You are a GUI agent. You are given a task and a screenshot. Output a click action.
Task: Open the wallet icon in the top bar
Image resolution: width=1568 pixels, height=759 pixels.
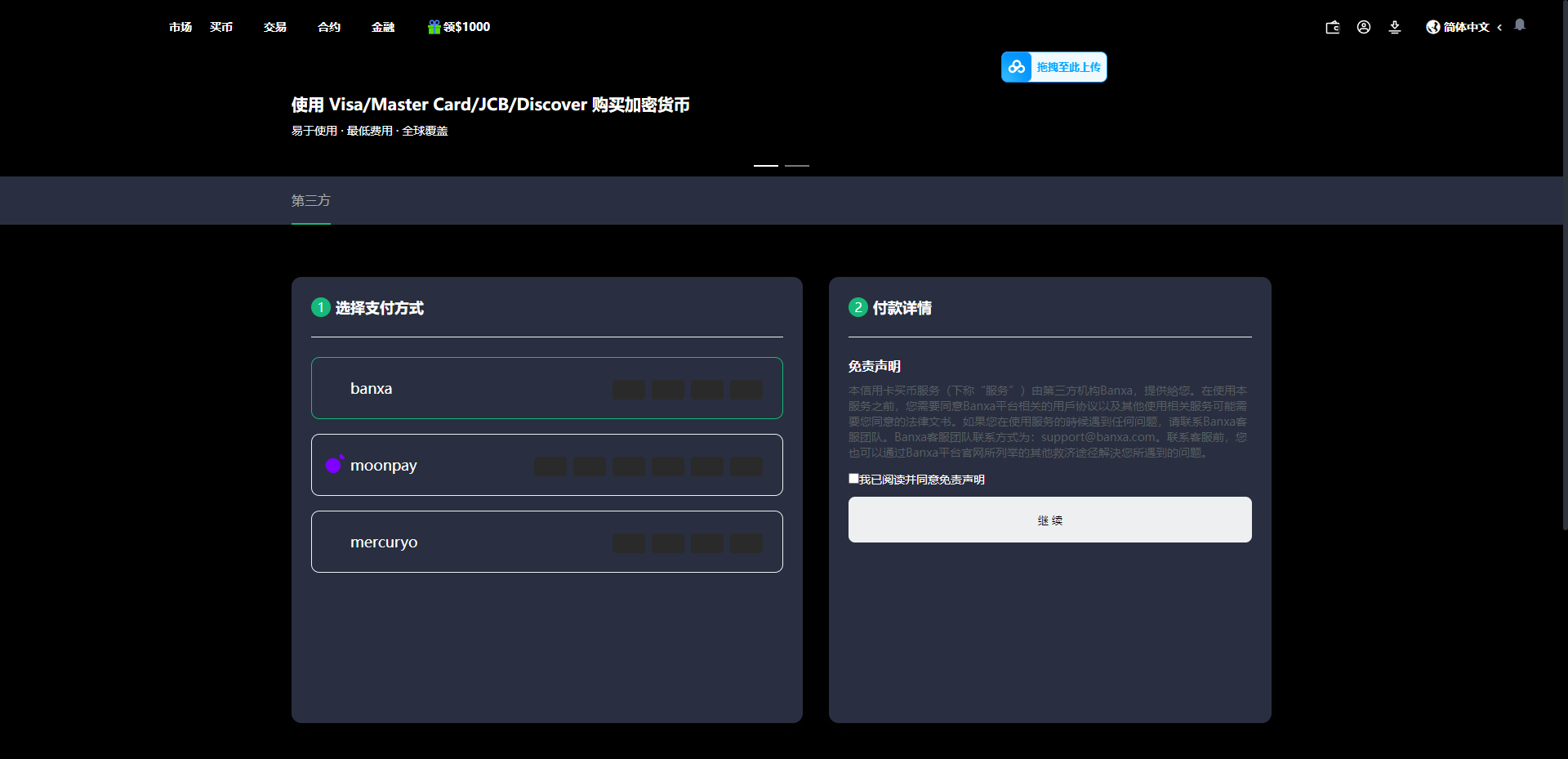1332,27
